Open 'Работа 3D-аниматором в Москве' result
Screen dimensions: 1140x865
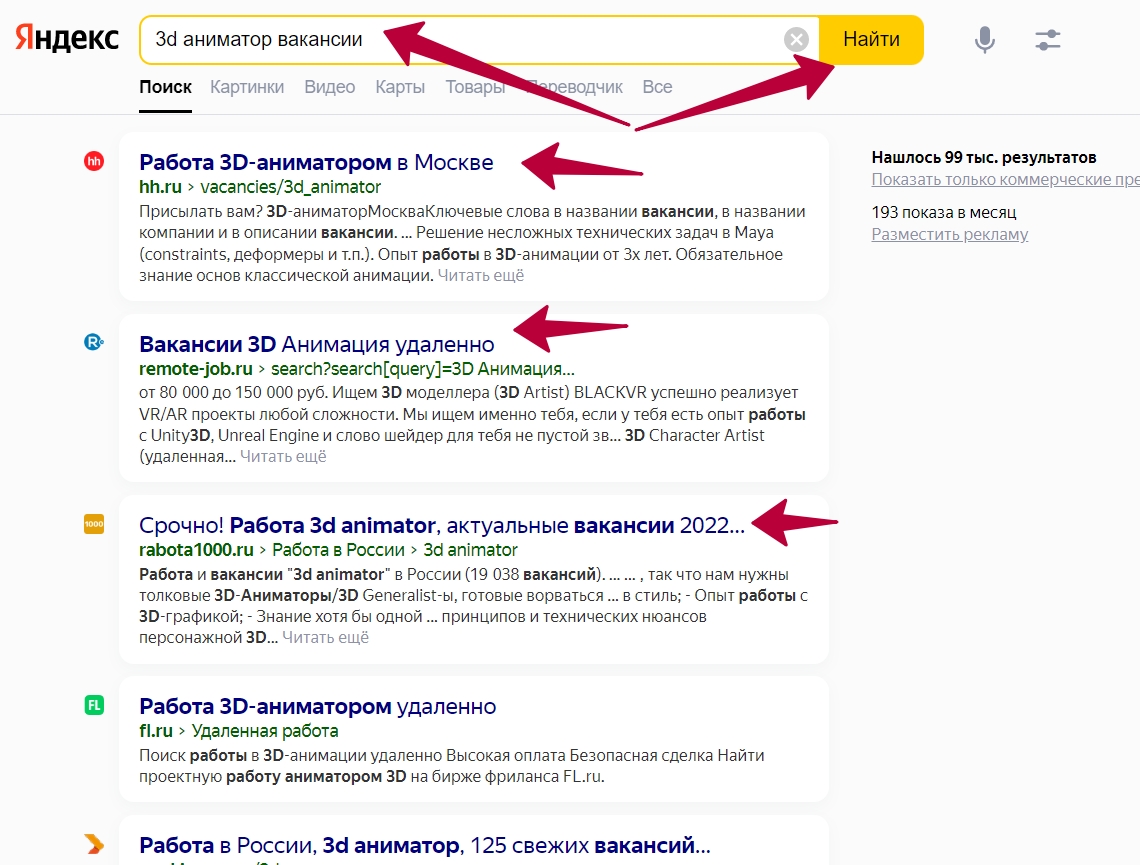click(316, 162)
